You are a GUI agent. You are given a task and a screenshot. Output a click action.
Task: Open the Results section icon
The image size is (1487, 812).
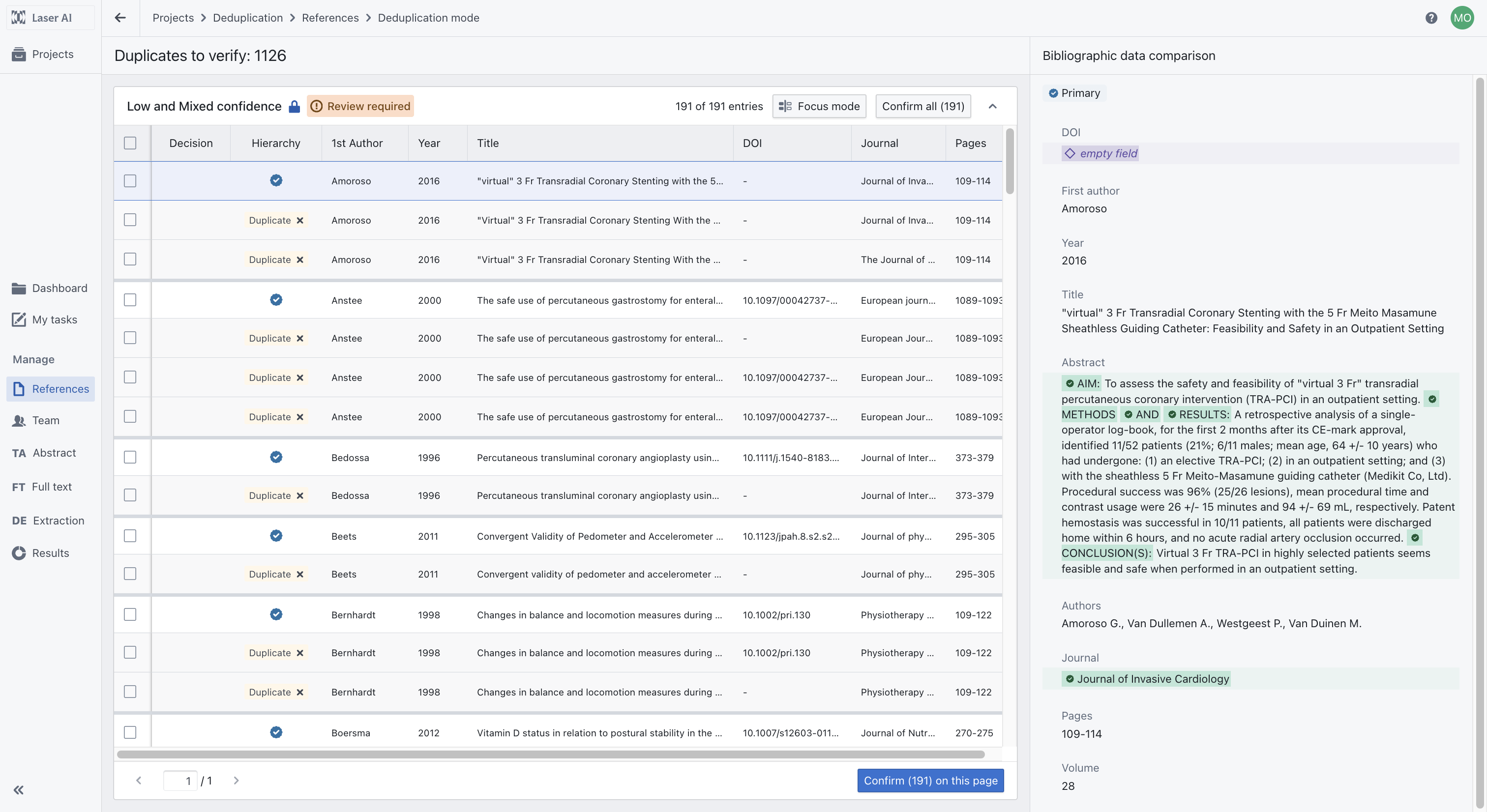pos(19,553)
